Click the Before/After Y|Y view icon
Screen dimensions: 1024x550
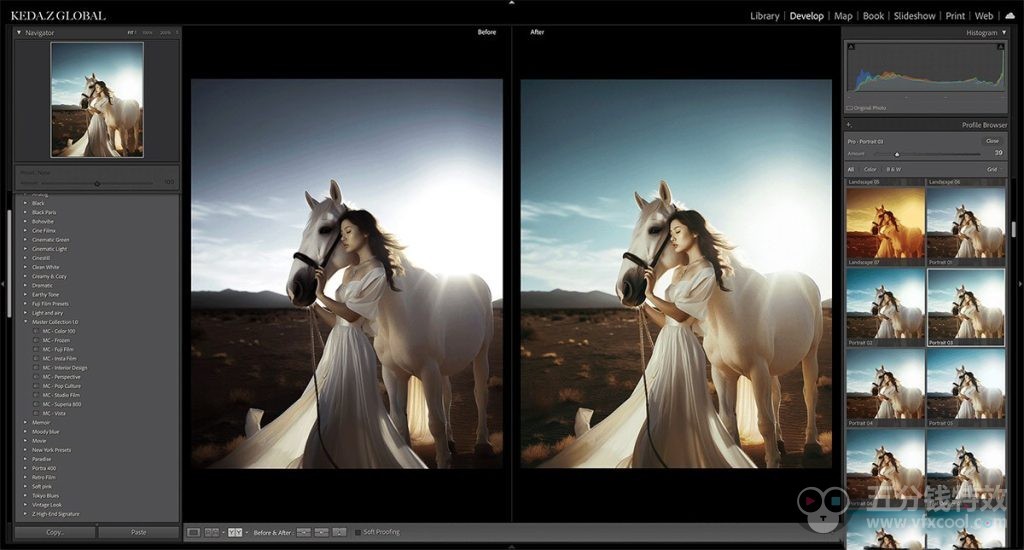tap(235, 532)
